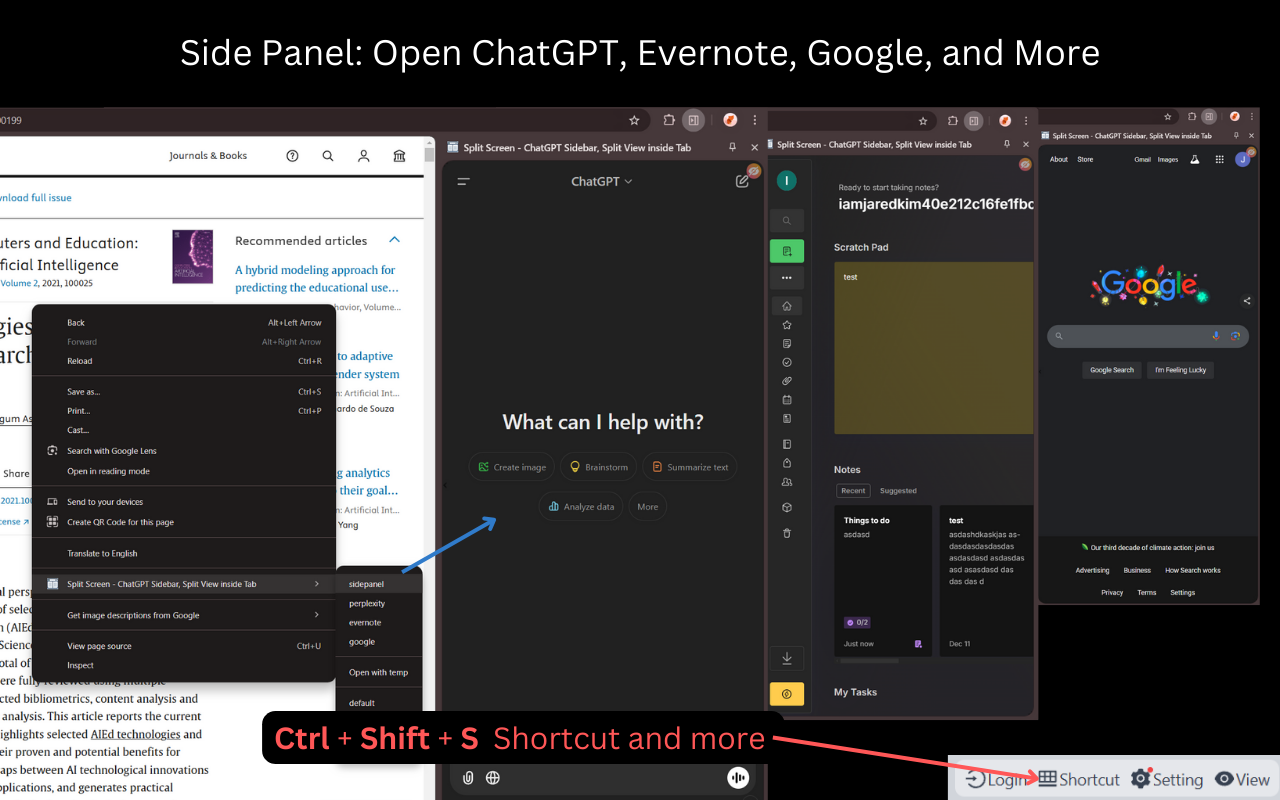Viewport: 1280px width, 800px height.
Task: Open the Evernote three-dots more menu
Action: tap(787, 277)
